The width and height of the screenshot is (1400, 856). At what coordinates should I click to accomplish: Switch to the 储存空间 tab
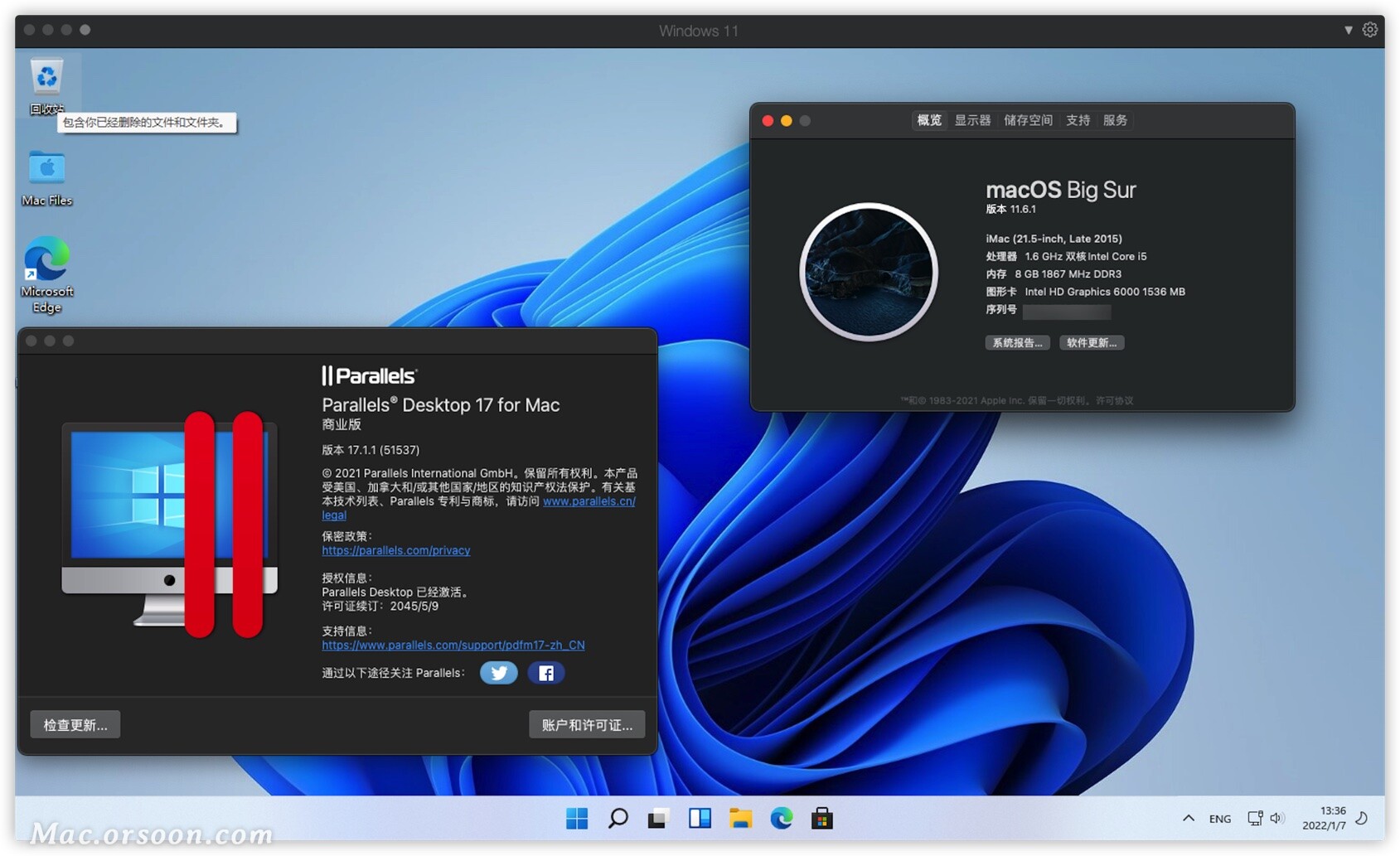coord(1029,120)
